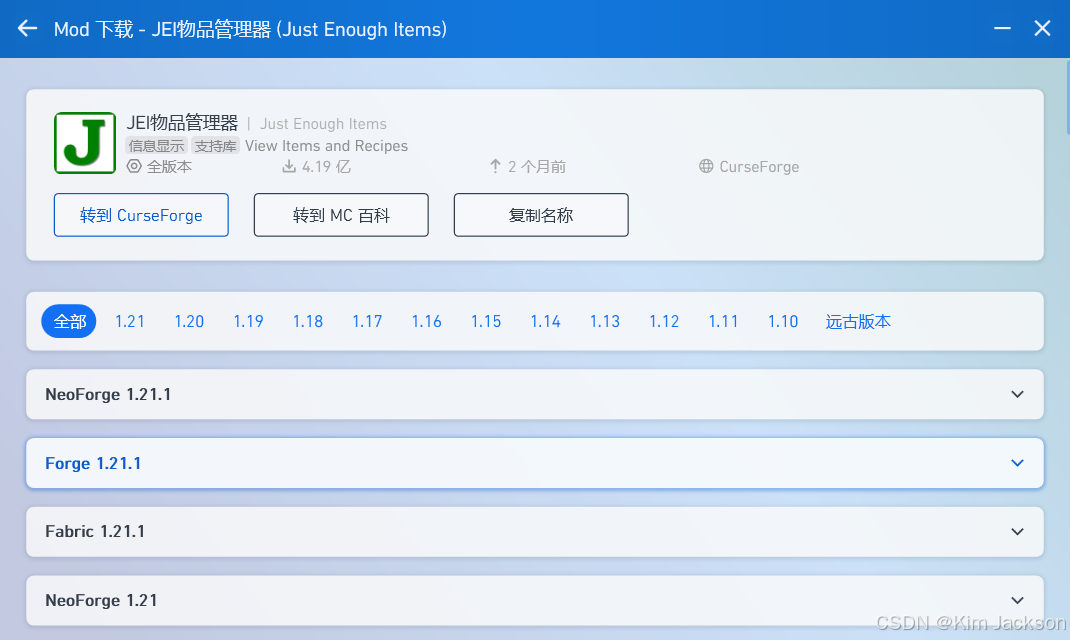
Task: Click the View Items and Recipes description
Action: tap(326, 145)
